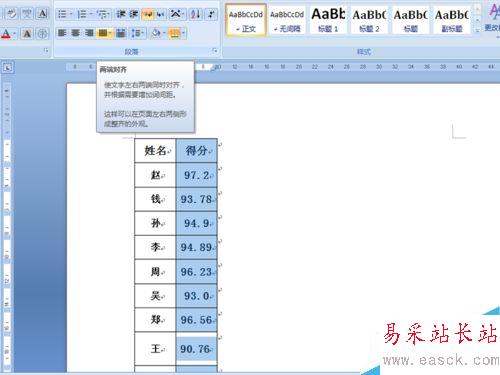Click the cell containing 孙
Image resolution: width=500 pixels, height=375 pixels.
[155, 223]
